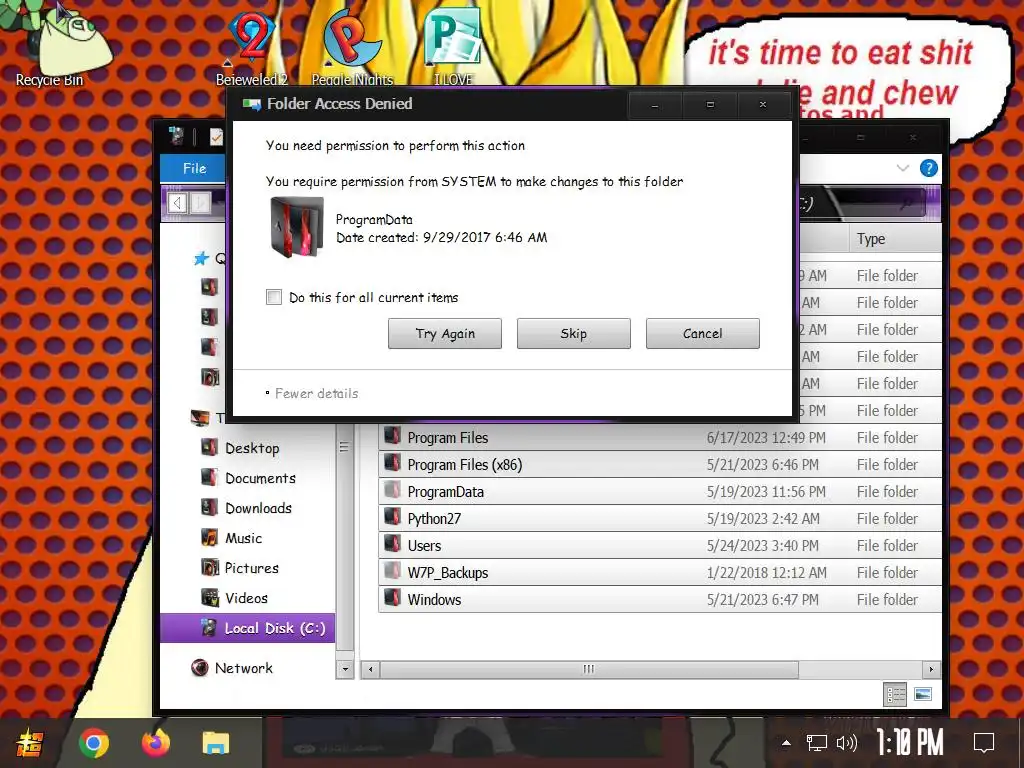1024x768 pixels.
Task: Click the Start button on the taskbar
Action: coord(29,743)
